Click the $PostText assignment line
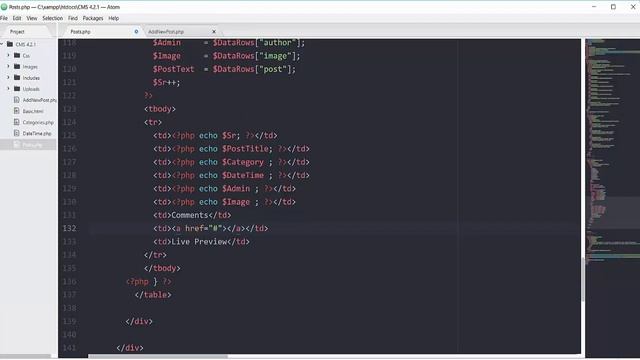 (x=224, y=69)
